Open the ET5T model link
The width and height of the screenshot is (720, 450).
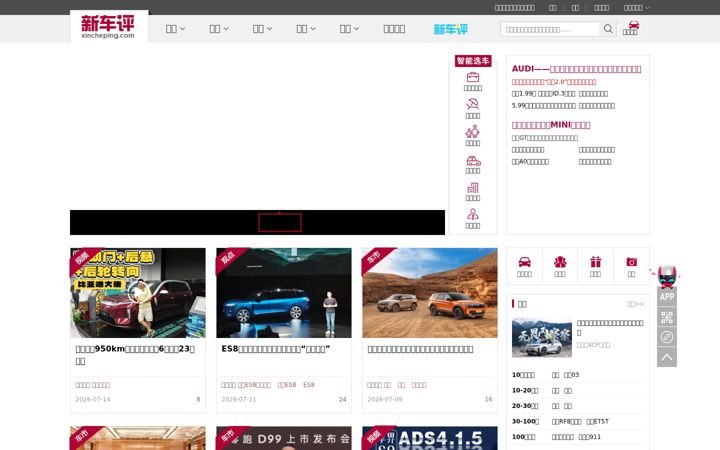pos(597,422)
